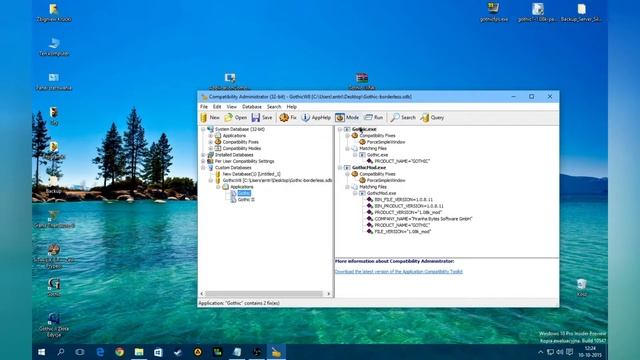640x360 pixels.
Task: Expand the Installed Databases node
Action: point(203,155)
